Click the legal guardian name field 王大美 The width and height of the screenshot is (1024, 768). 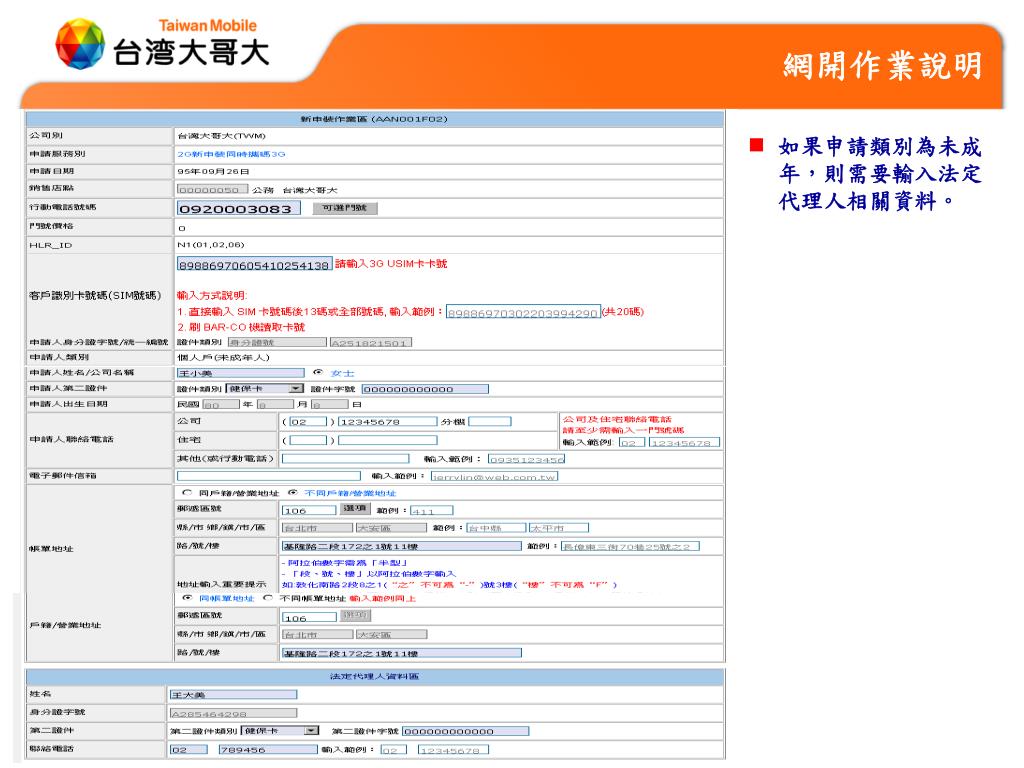(233, 695)
